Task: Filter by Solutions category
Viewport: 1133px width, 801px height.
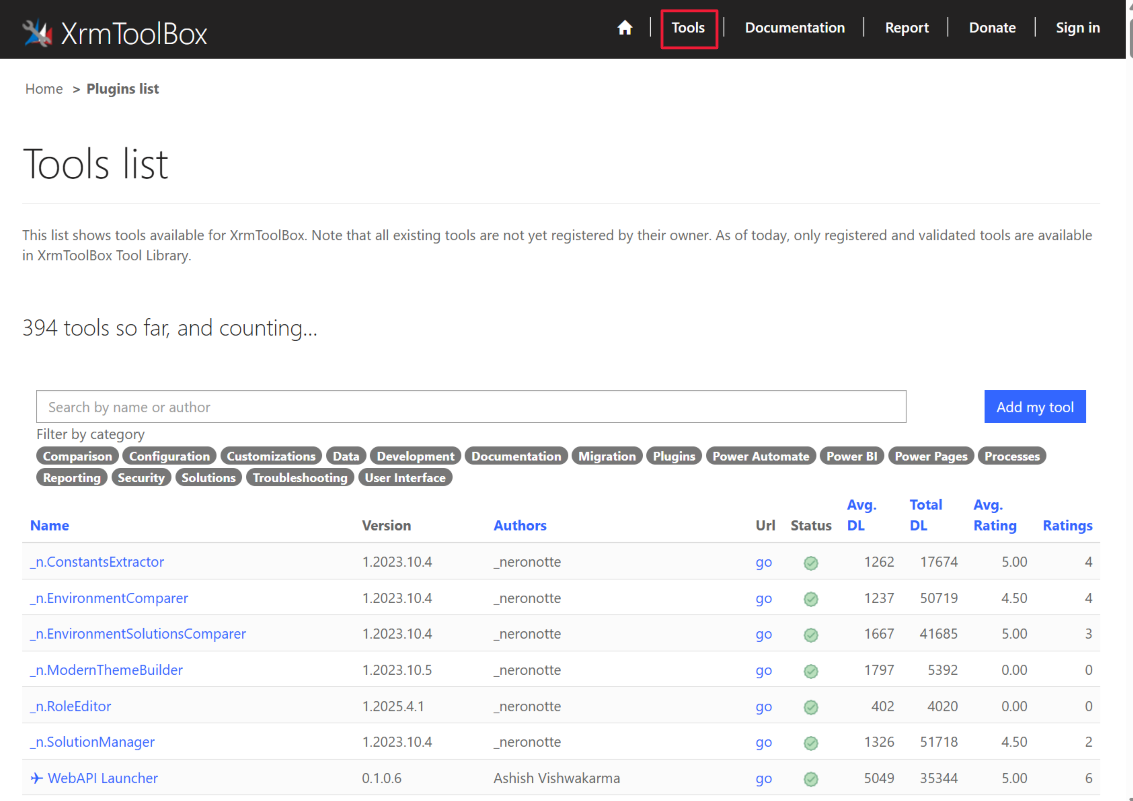Action: (x=208, y=478)
